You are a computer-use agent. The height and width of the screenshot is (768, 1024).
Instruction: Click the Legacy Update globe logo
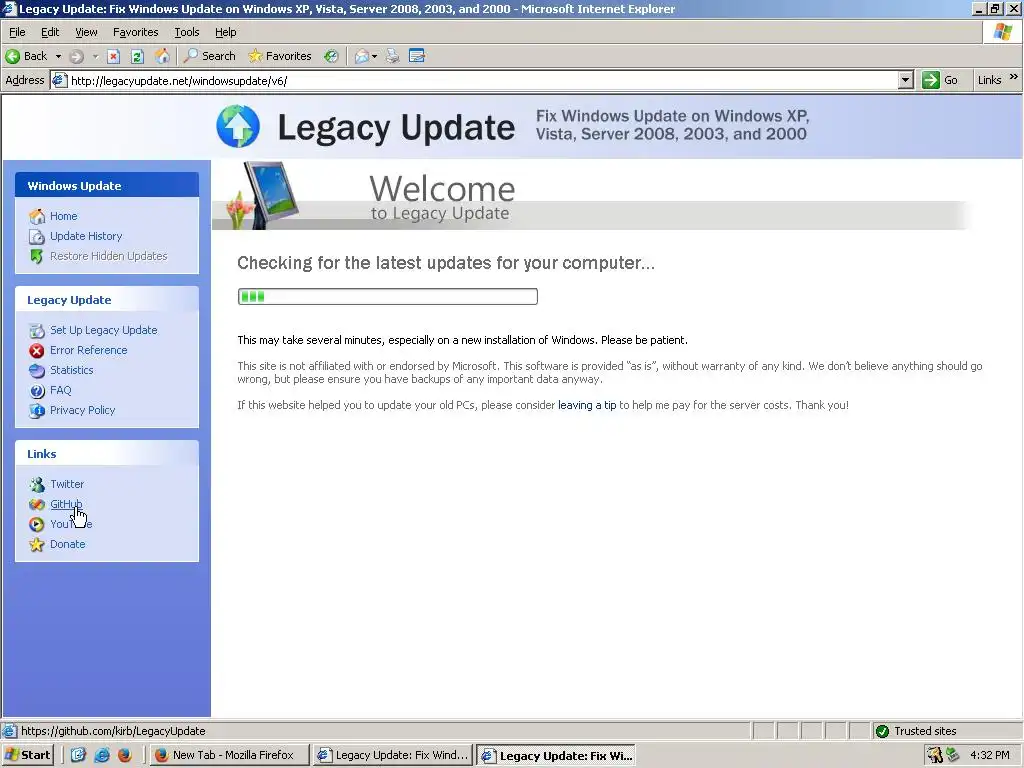click(238, 126)
